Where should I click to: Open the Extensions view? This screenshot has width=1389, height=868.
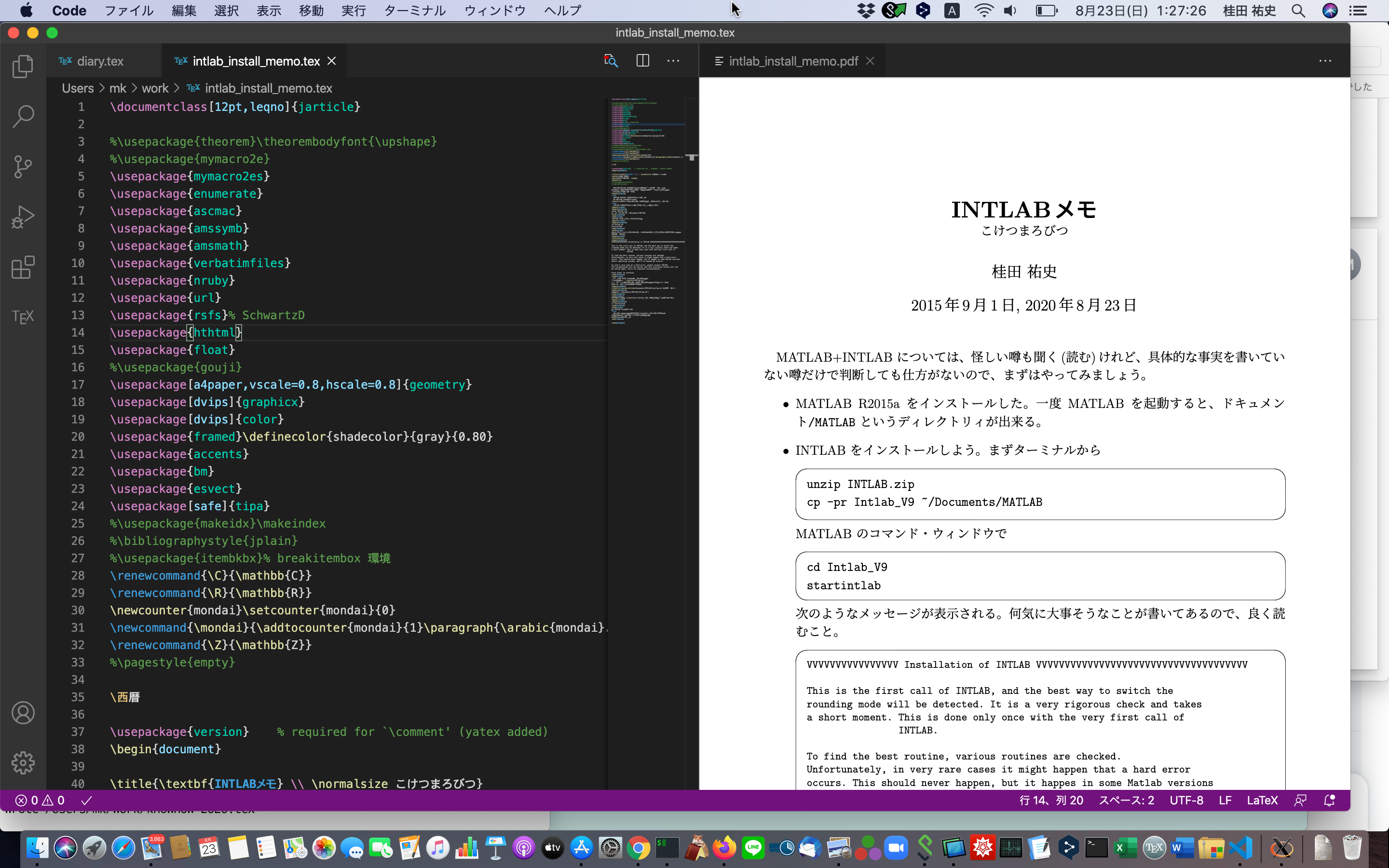pyautogui.click(x=23, y=268)
